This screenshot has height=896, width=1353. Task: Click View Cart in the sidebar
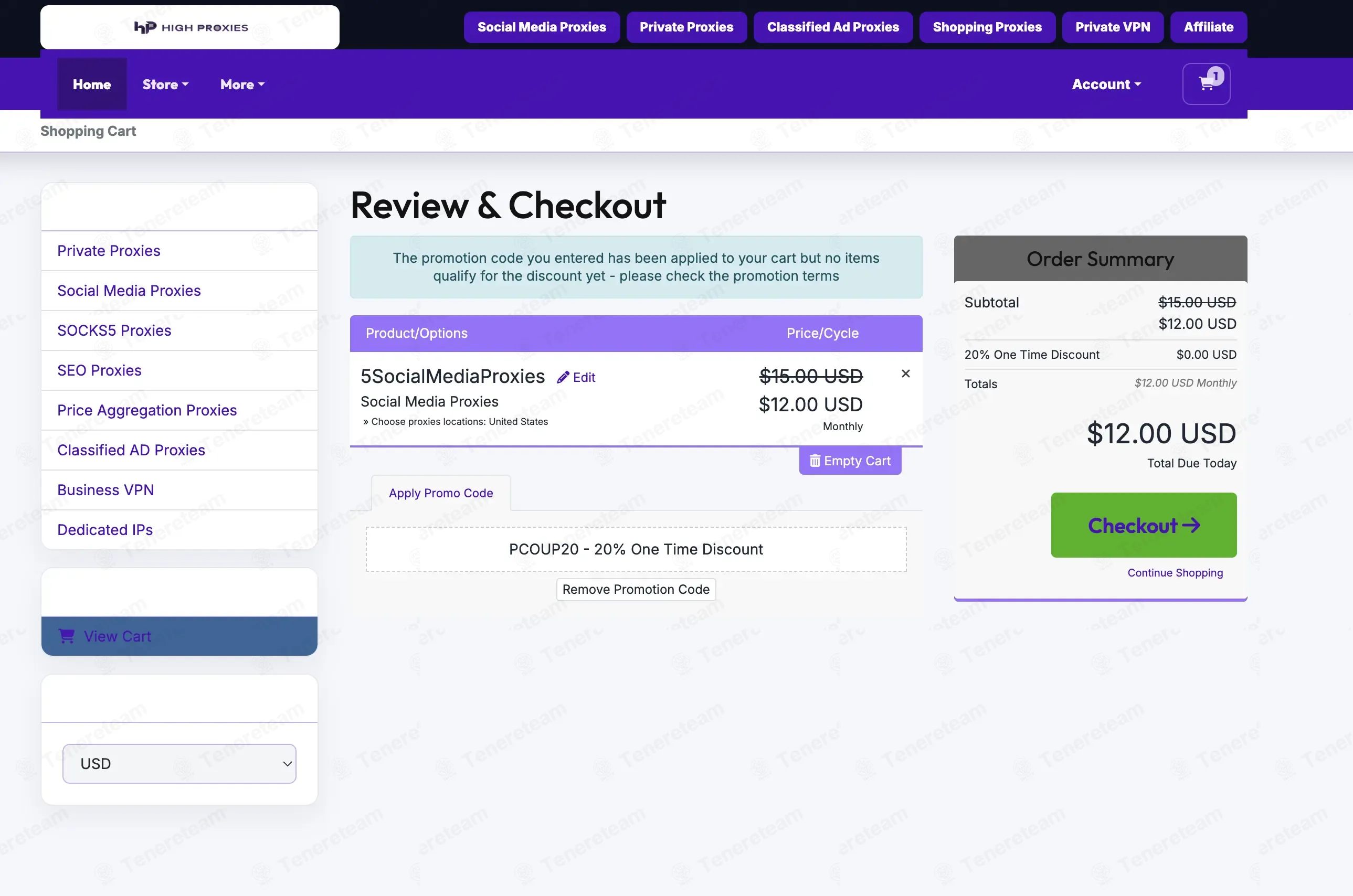pyautogui.click(x=179, y=636)
